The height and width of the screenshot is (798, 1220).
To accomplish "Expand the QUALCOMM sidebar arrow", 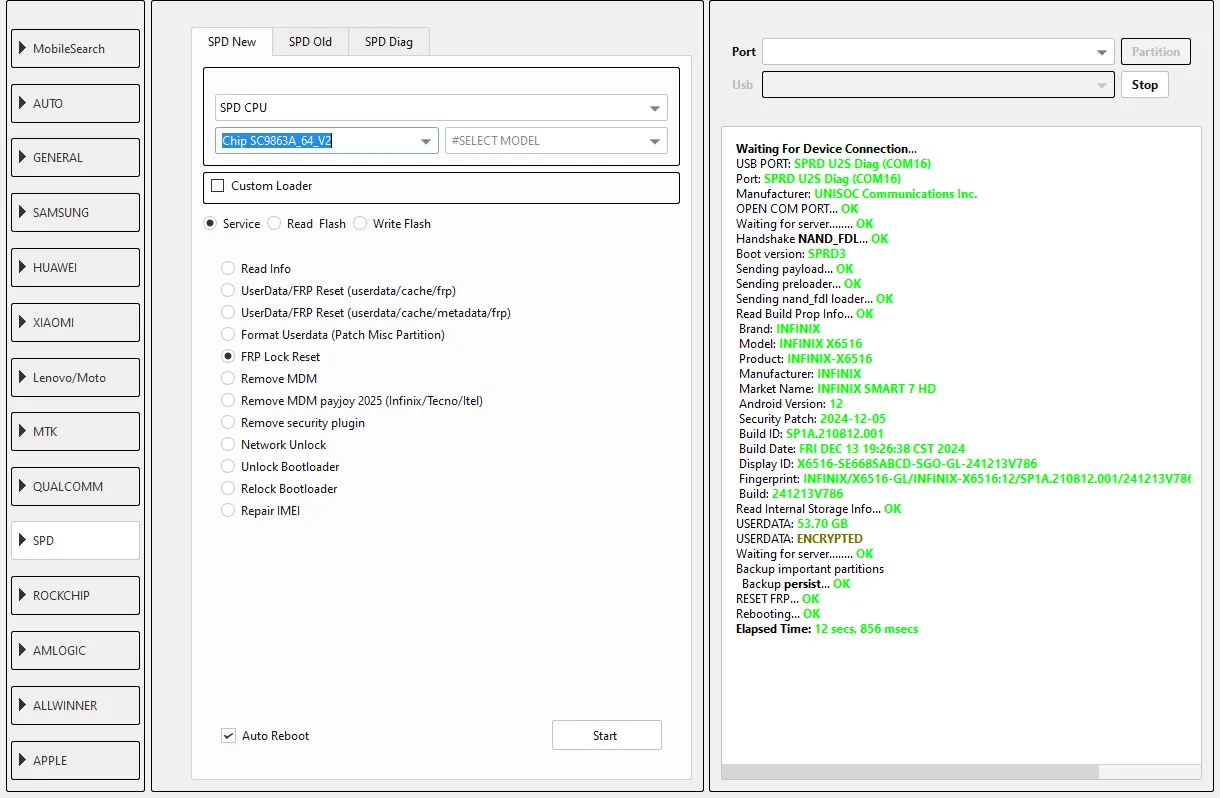I will pos(23,487).
